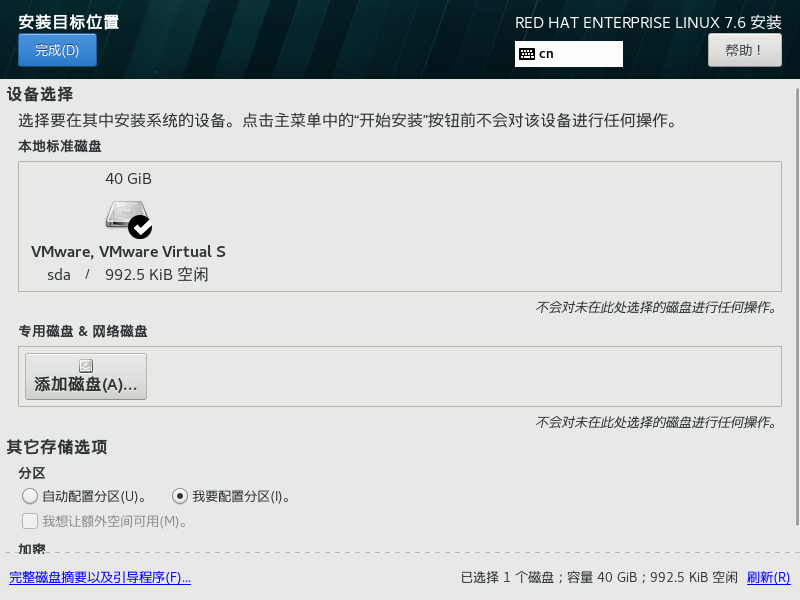Open the 帮助! help button
The width and height of the screenshot is (800, 600).
[744, 50]
